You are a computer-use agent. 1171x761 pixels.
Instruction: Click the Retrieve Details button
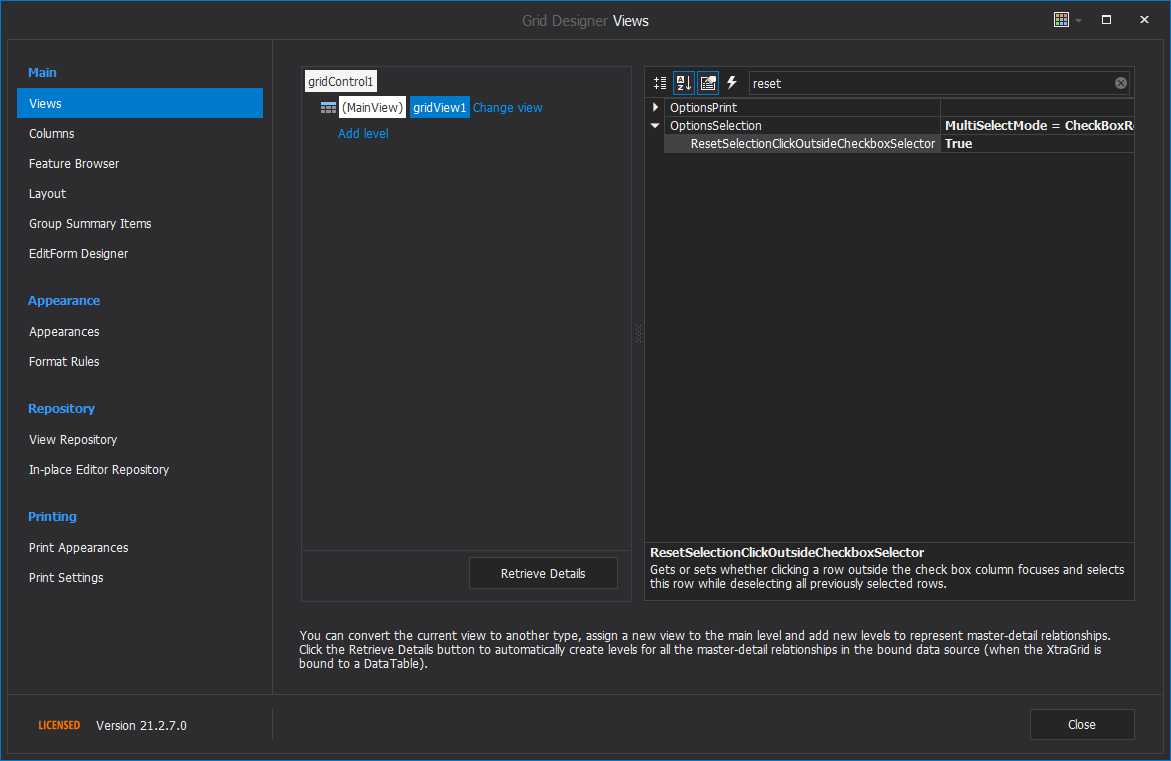click(x=543, y=574)
